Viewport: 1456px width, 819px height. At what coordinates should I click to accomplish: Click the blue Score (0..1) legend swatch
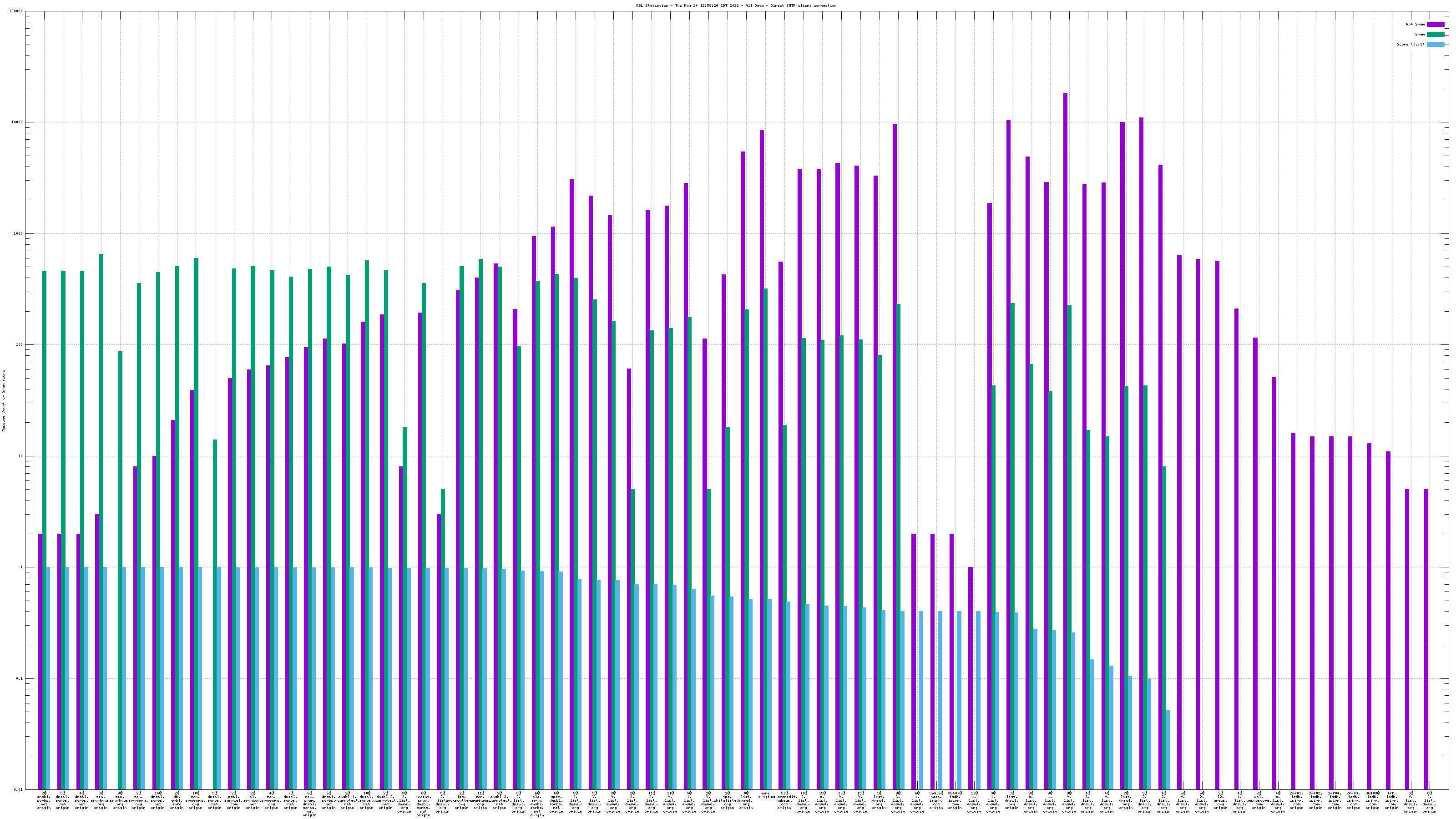click(x=1435, y=44)
